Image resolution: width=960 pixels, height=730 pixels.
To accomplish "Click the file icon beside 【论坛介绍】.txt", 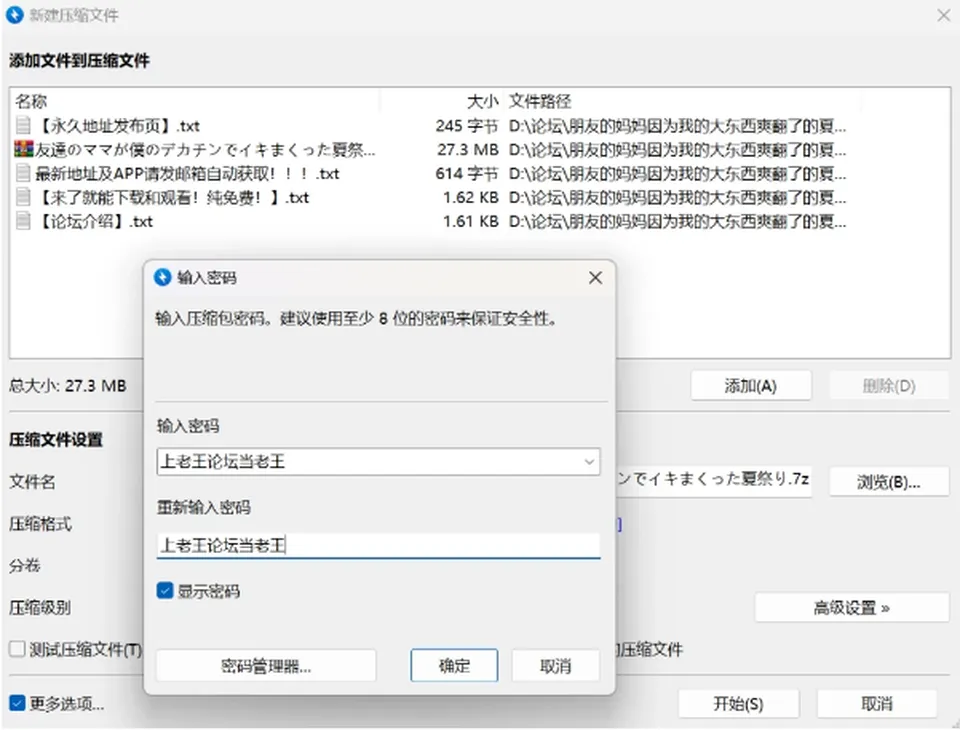I will pos(23,220).
